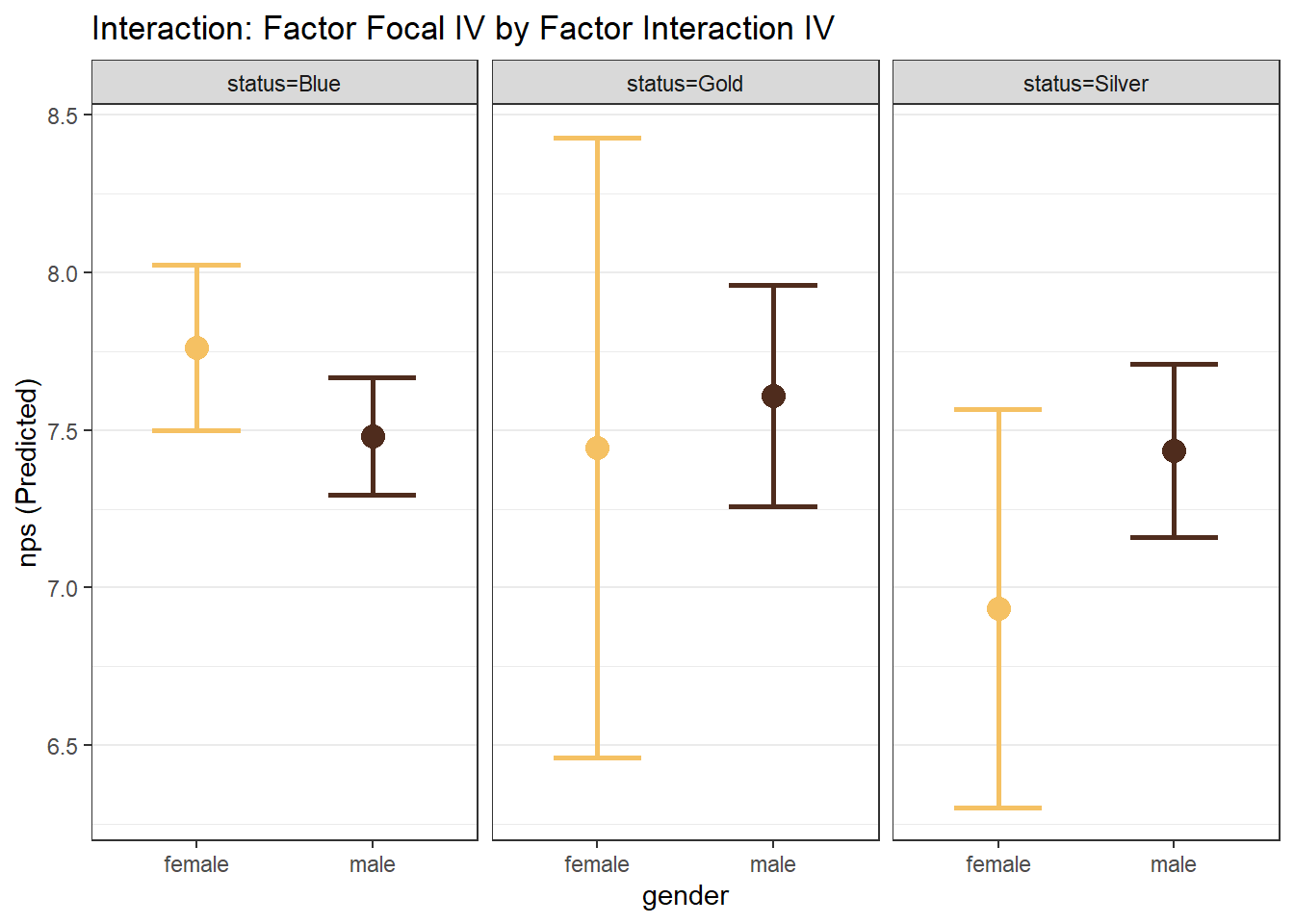Select the status=Gold facet header
This screenshot has height=924, width=1294.
coord(685,84)
